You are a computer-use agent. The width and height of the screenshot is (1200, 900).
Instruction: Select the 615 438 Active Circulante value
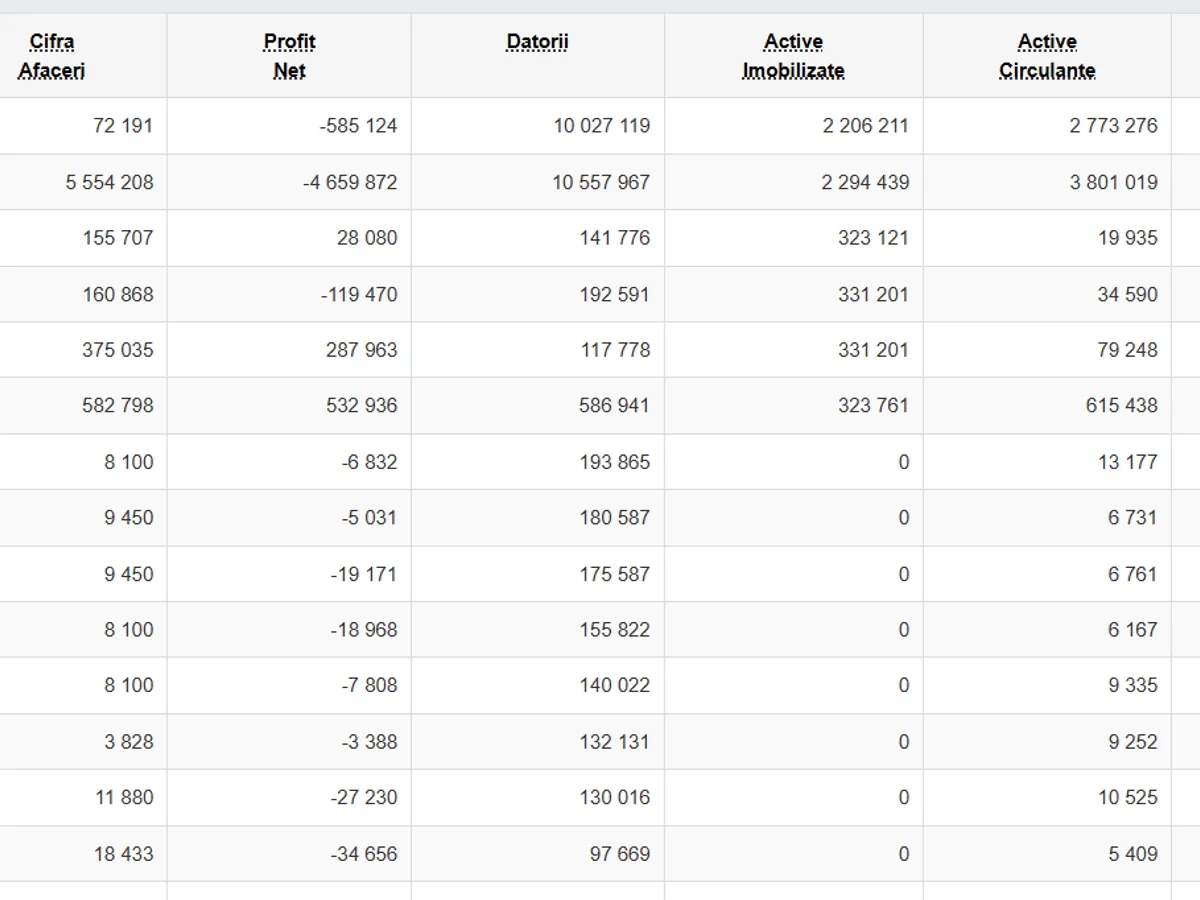1121,406
